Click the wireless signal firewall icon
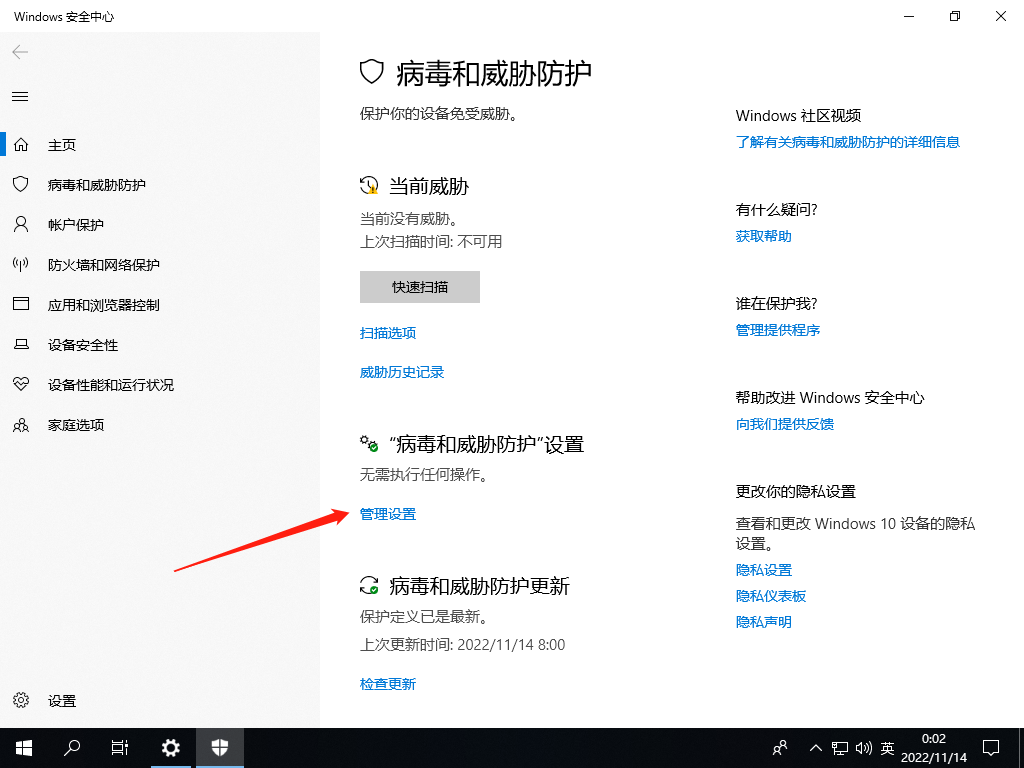This screenshot has width=1024, height=768. pos(21,264)
